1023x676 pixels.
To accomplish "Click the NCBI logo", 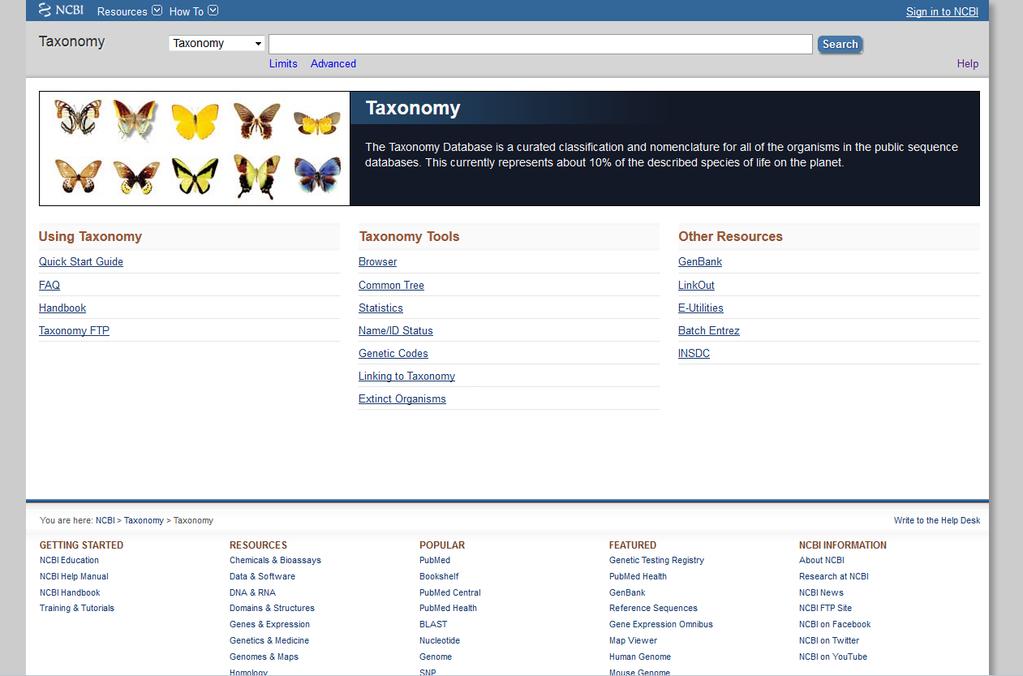I will pos(61,10).
